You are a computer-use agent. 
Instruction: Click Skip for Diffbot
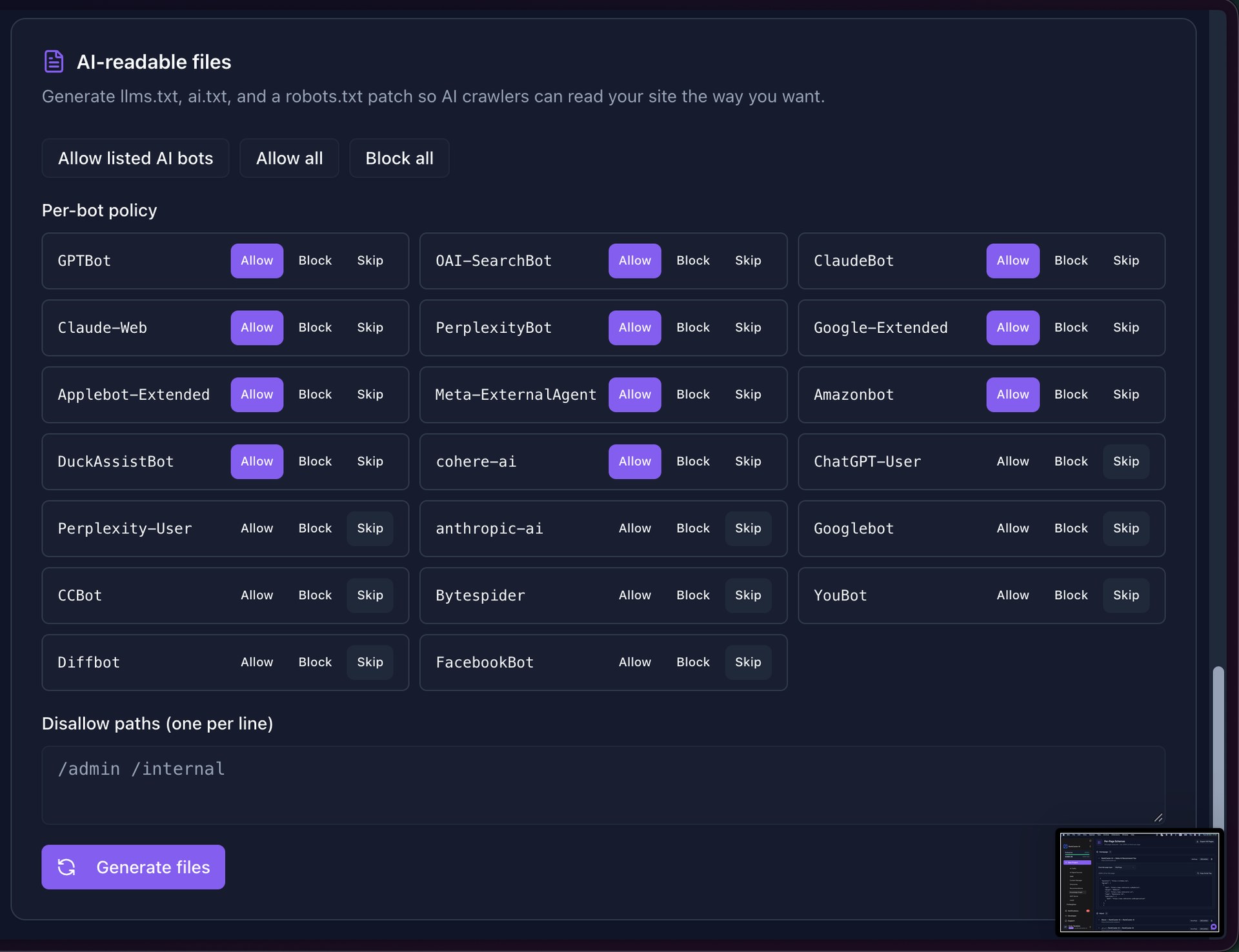coord(370,662)
